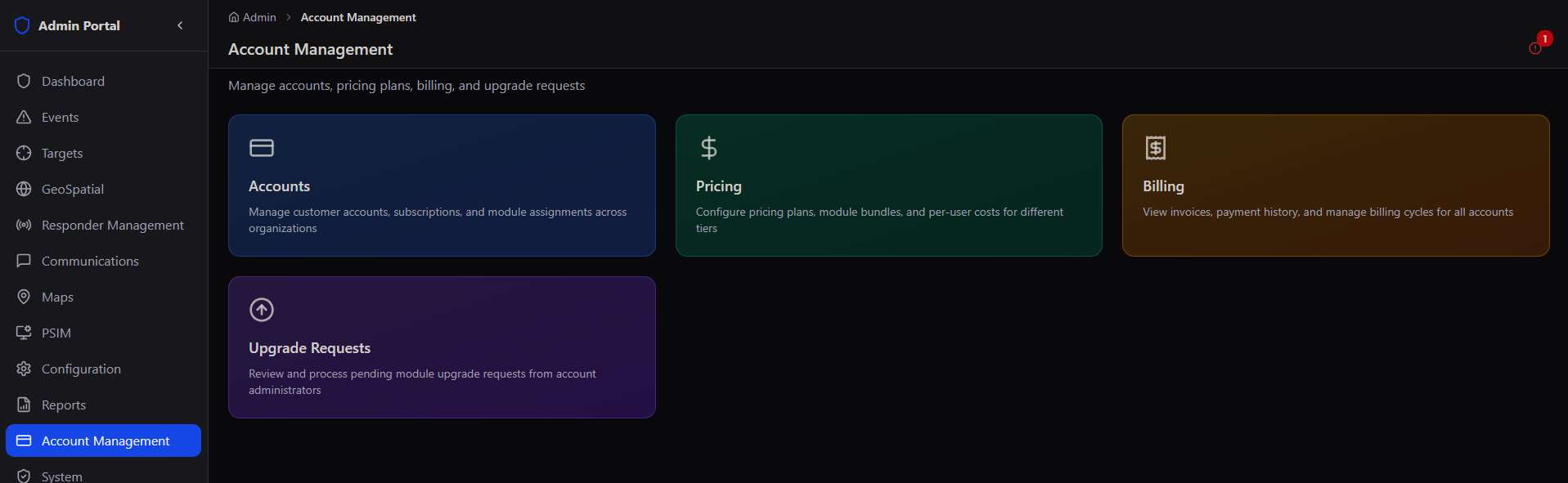This screenshot has height=483, width=1568.
Task: Click the 'Manage accounts, pricing plans' subtitle
Action: click(407, 85)
